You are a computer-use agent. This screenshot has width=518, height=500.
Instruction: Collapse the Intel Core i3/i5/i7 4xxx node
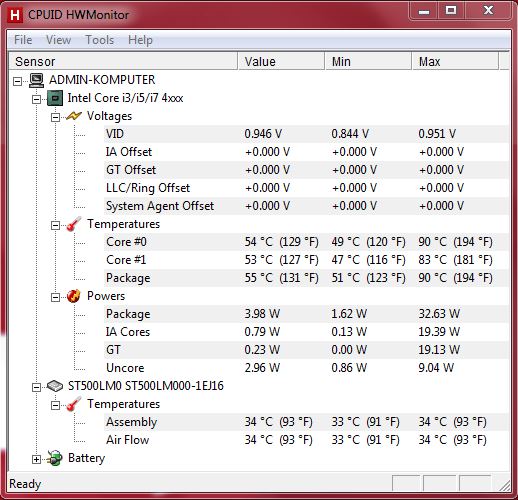click(x=36, y=99)
